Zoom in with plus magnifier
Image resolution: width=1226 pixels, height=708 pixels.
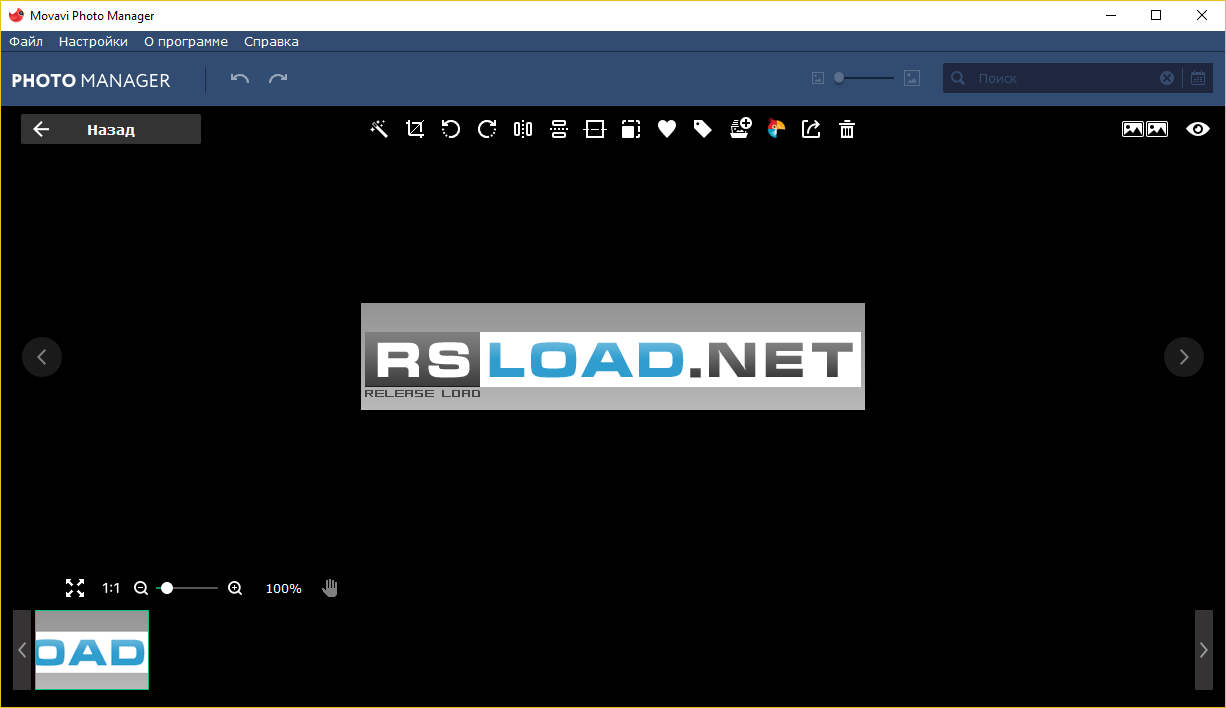click(x=235, y=588)
